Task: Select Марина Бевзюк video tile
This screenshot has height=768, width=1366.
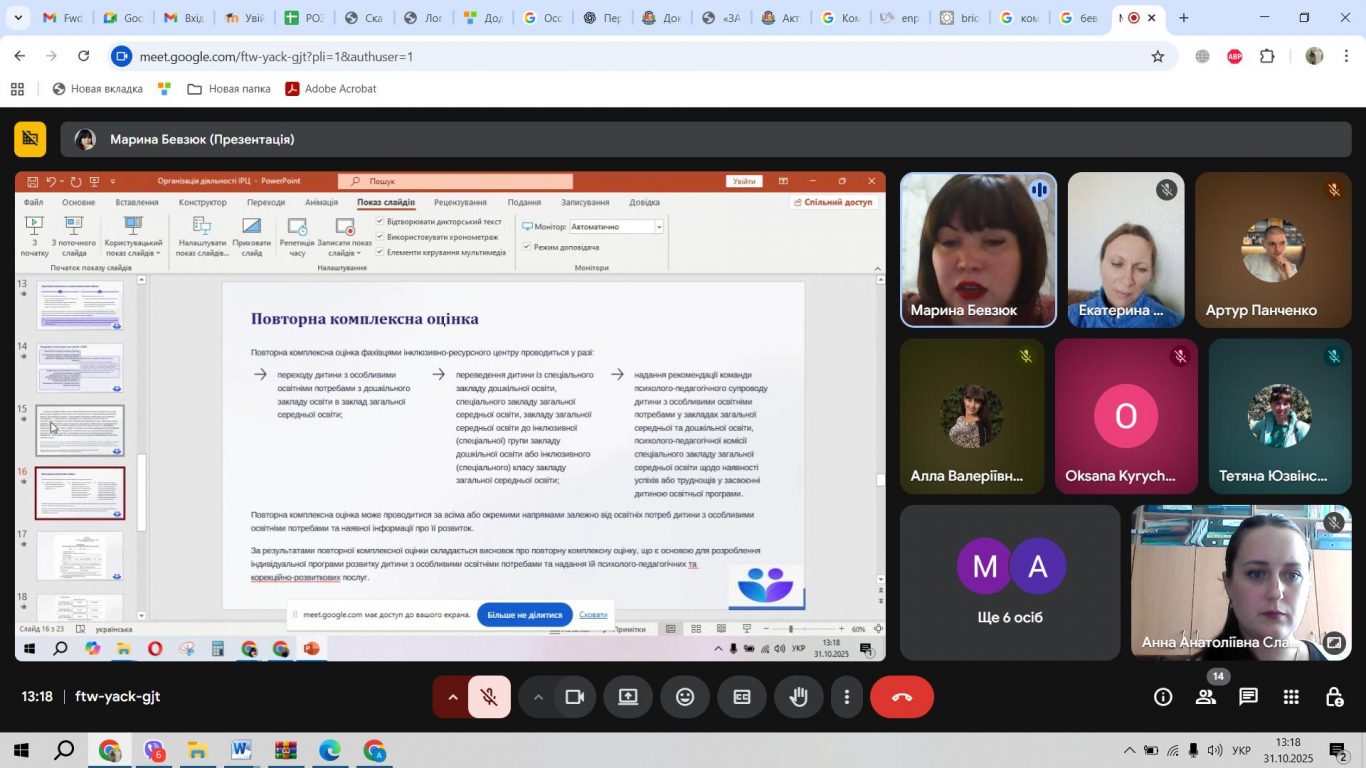Action: (x=978, y=250)
